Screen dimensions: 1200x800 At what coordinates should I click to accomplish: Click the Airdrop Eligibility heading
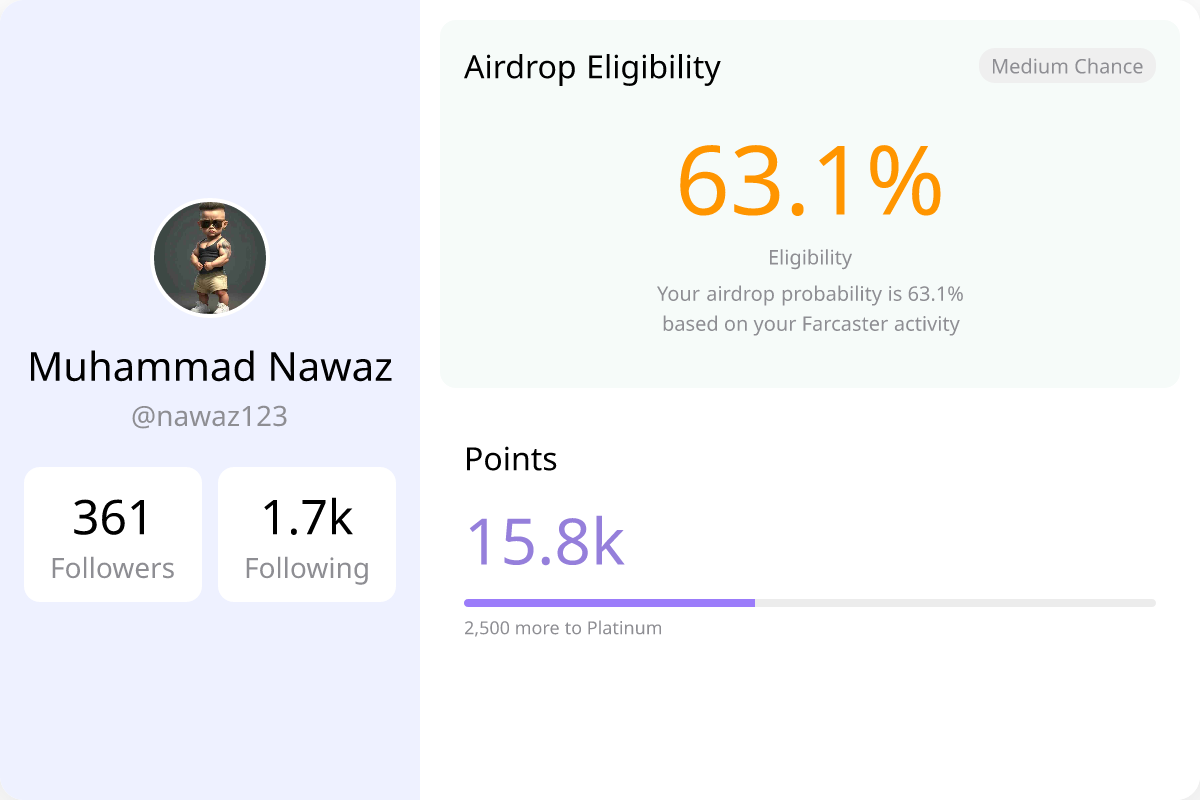(x=592, y=67)
